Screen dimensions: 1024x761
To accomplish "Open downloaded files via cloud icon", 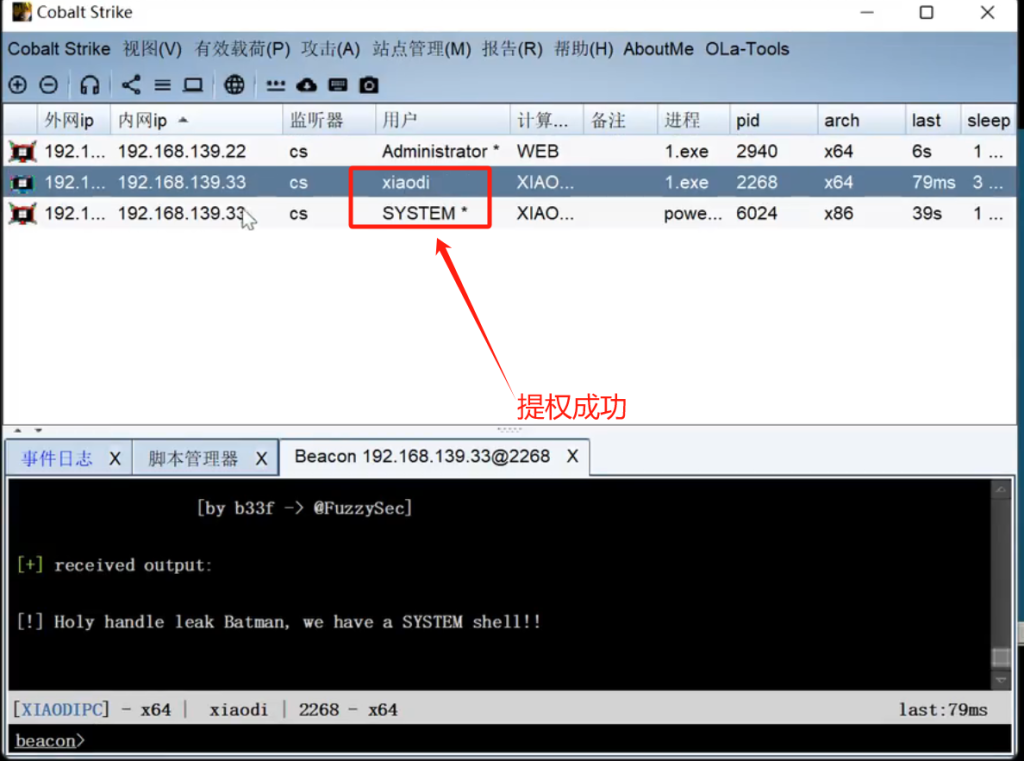I will point(306,85).
